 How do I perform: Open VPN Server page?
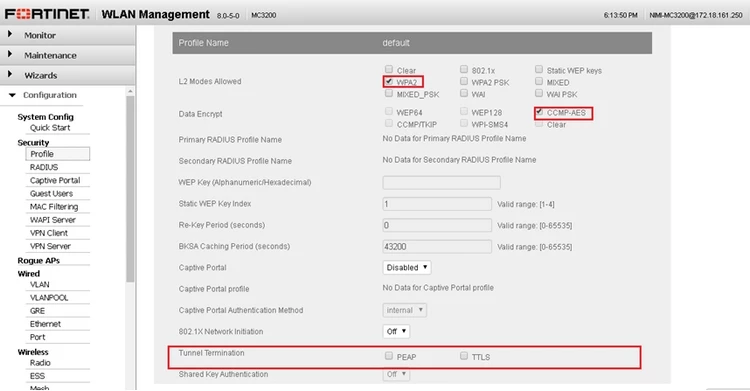tap(50, 246)
